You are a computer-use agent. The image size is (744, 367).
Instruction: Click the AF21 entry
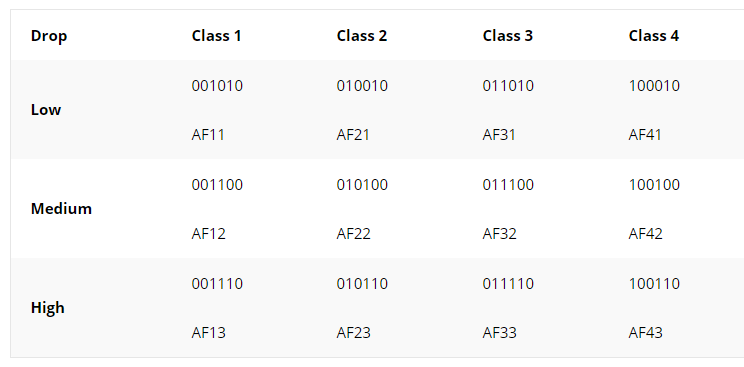353,135
